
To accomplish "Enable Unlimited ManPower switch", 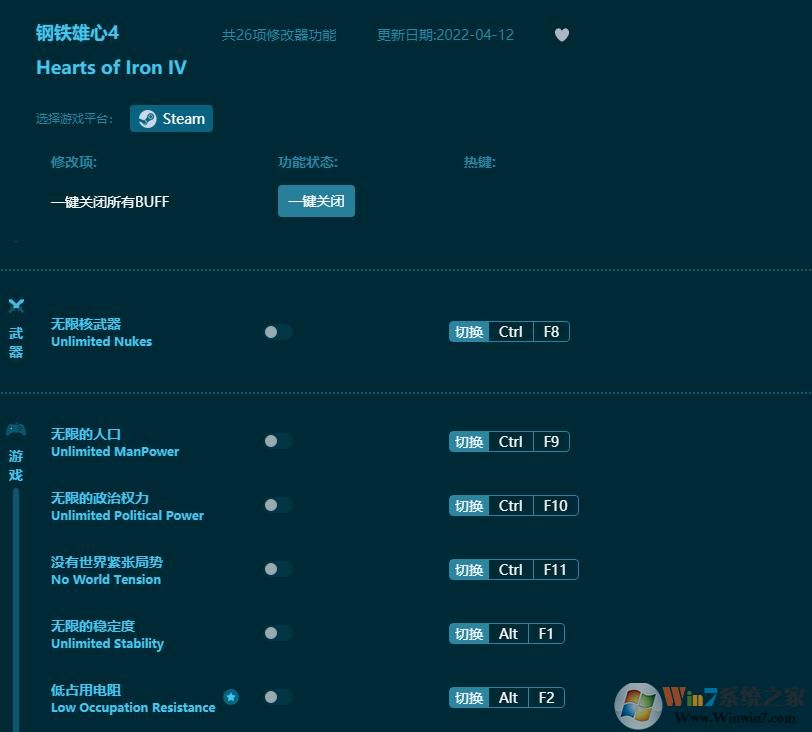I will click(x=278, y=441).
